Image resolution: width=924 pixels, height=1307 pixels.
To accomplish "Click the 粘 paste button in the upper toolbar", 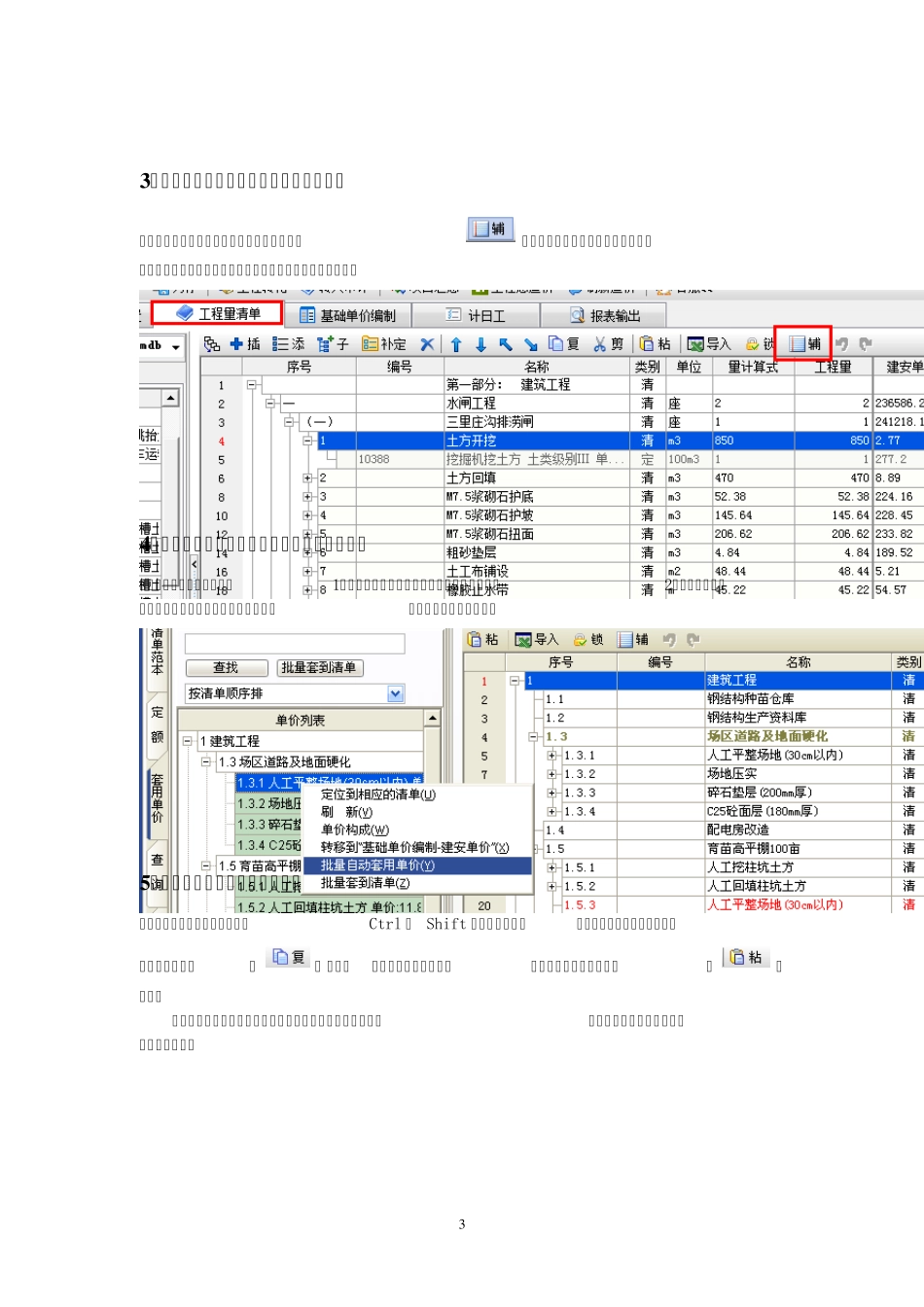I will (656, 344).
